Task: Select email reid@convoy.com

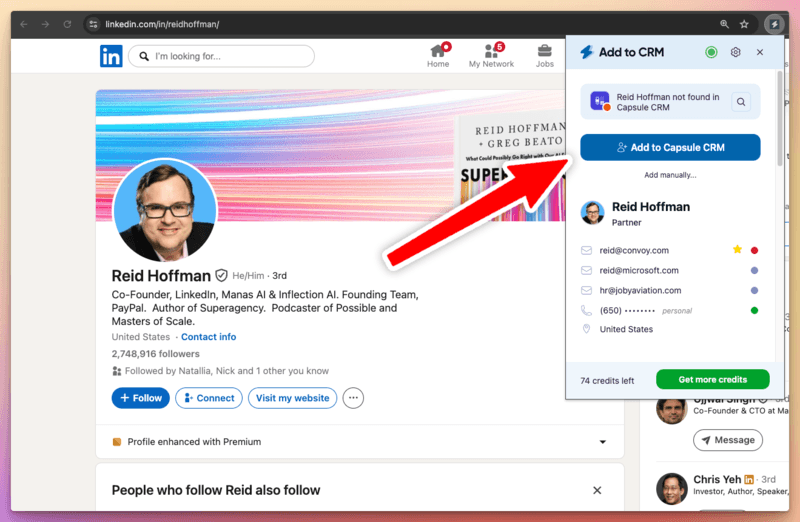Action: tap(634, 251)
